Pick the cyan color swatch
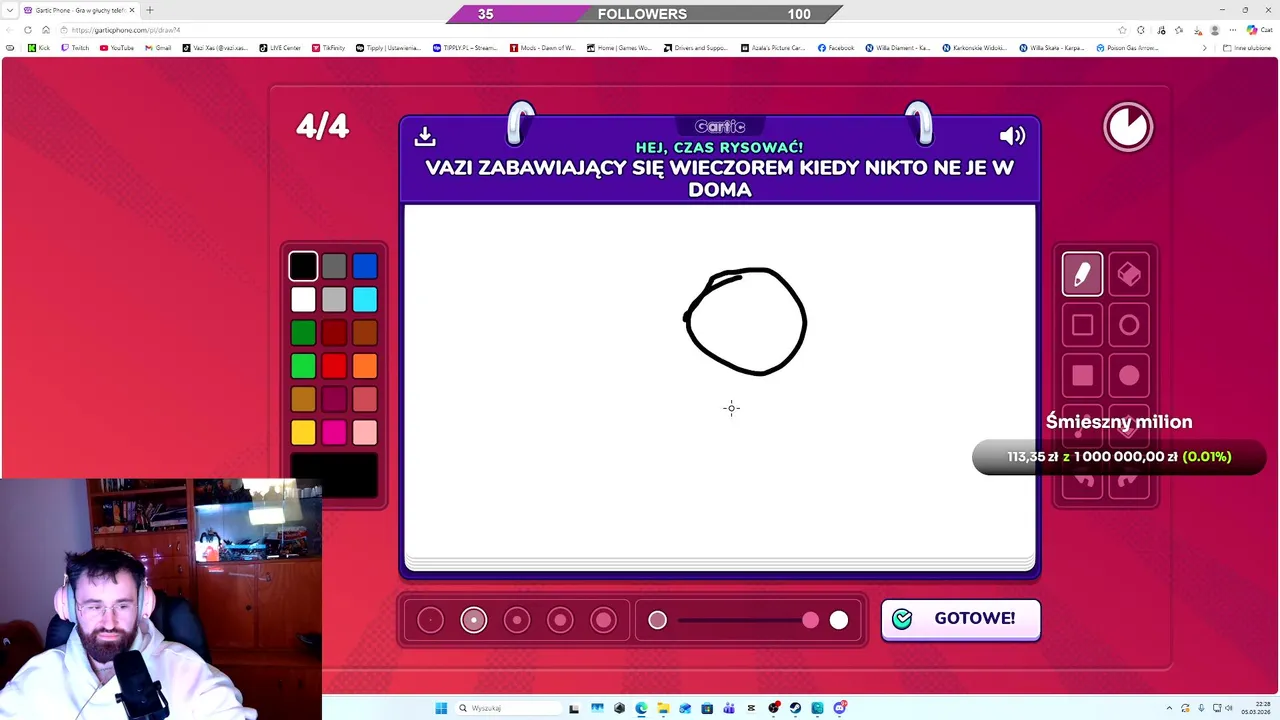The image size is (1280, 720). (x=365, y=299)
